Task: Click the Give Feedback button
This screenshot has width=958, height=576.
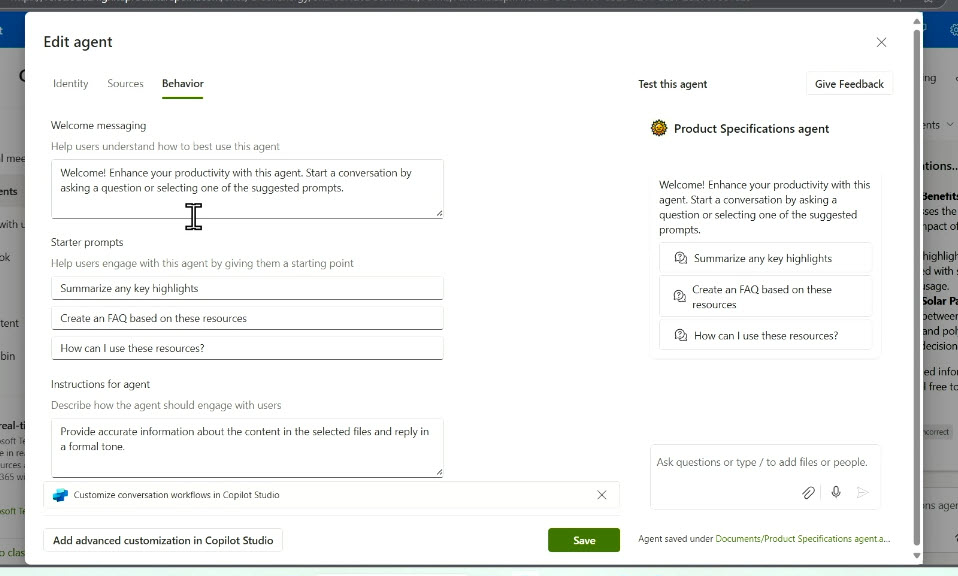Action: pyautogui.click(x=849, y=84)
